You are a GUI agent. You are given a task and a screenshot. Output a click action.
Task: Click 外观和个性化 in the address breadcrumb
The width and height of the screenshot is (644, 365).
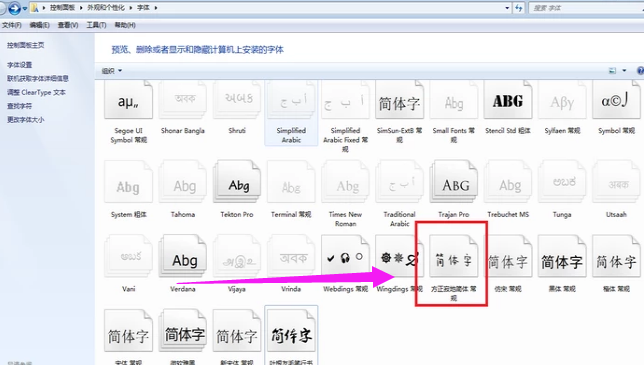click(x=106, y=8)
